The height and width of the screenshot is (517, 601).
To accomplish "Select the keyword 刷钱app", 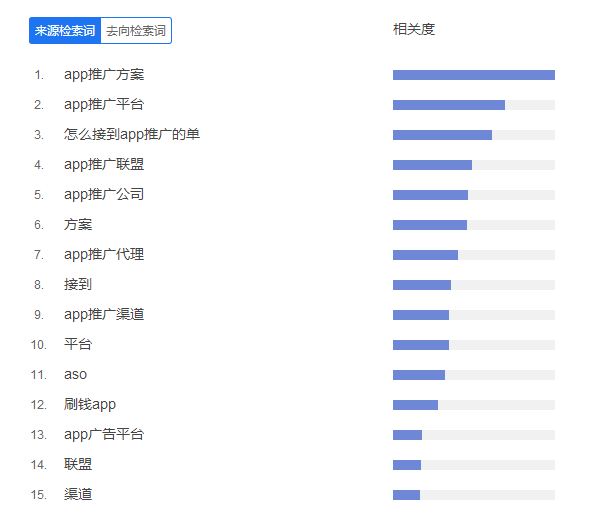I will pos(90,405).
